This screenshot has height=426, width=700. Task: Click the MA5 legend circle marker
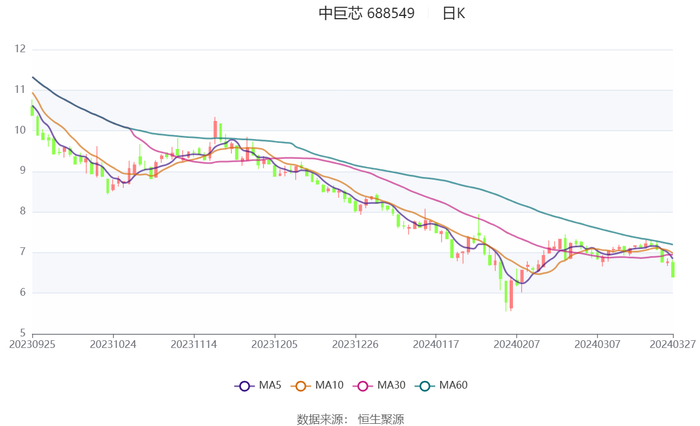coord(244,386)
